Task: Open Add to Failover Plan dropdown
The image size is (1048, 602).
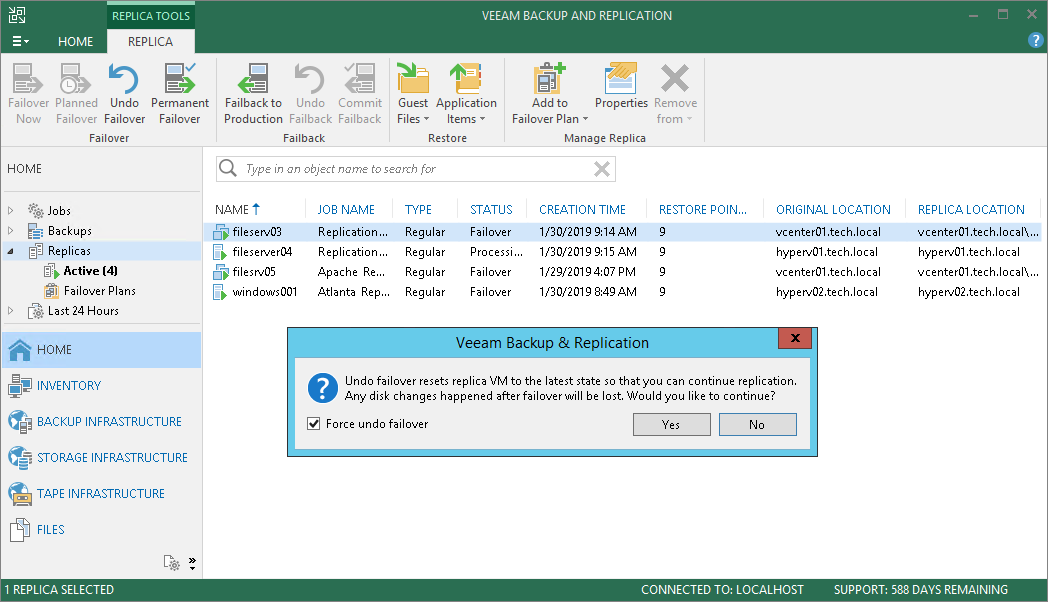Action: (x=550, y=94)
